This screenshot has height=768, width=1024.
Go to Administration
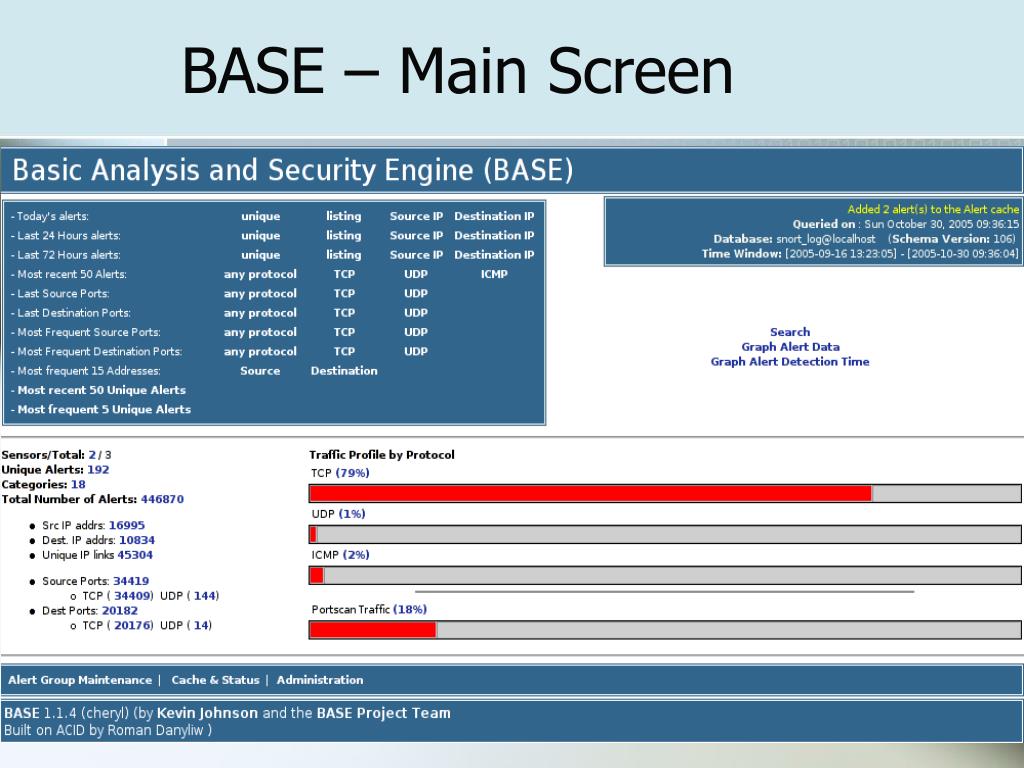tap(320, 680)
